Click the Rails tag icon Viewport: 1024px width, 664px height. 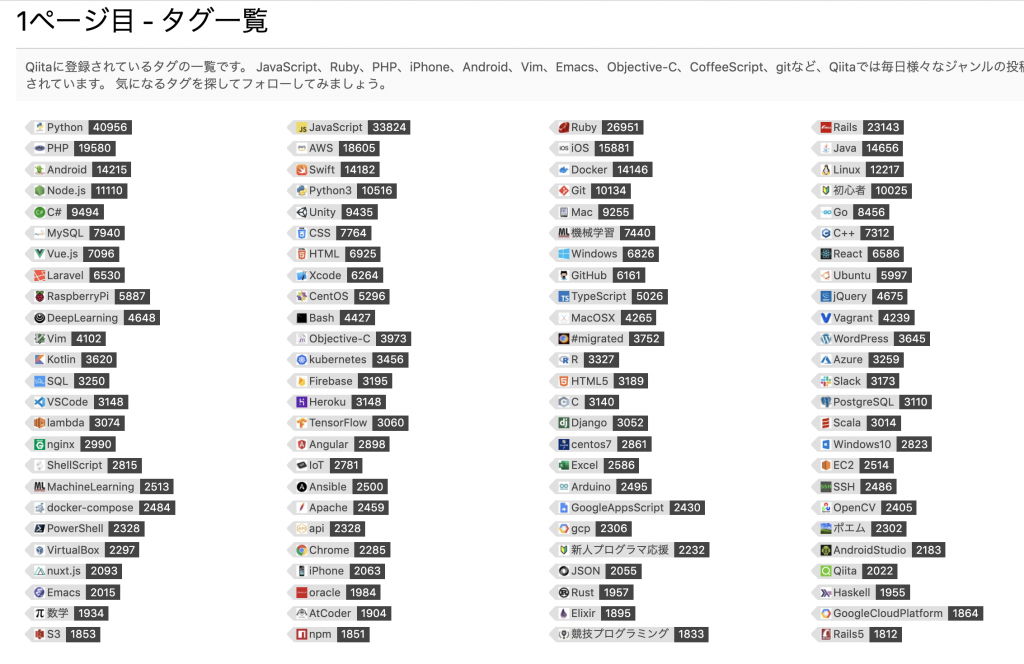click(825, 128)
